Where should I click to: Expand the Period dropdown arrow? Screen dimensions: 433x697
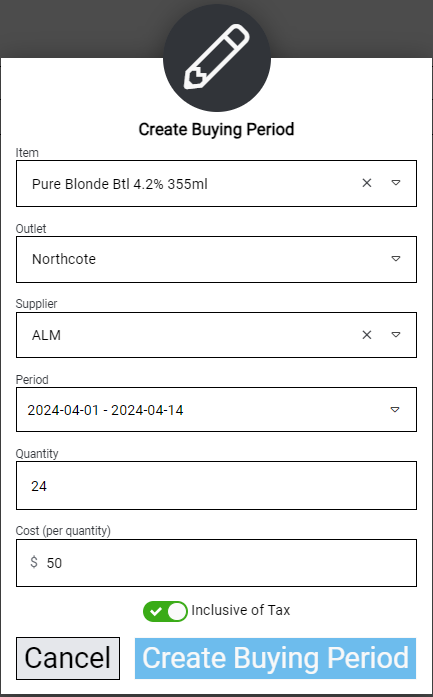(395, 409)
